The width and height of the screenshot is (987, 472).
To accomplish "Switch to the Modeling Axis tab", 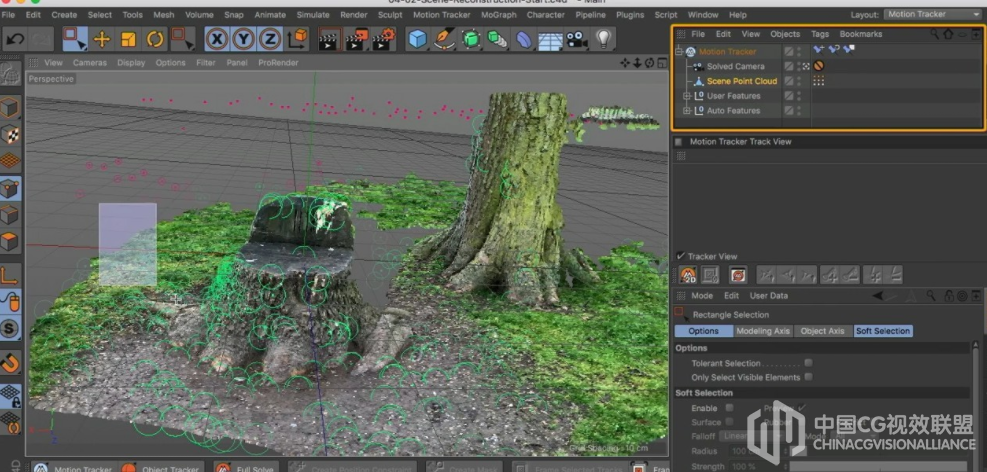I will (x=763, y=331).
